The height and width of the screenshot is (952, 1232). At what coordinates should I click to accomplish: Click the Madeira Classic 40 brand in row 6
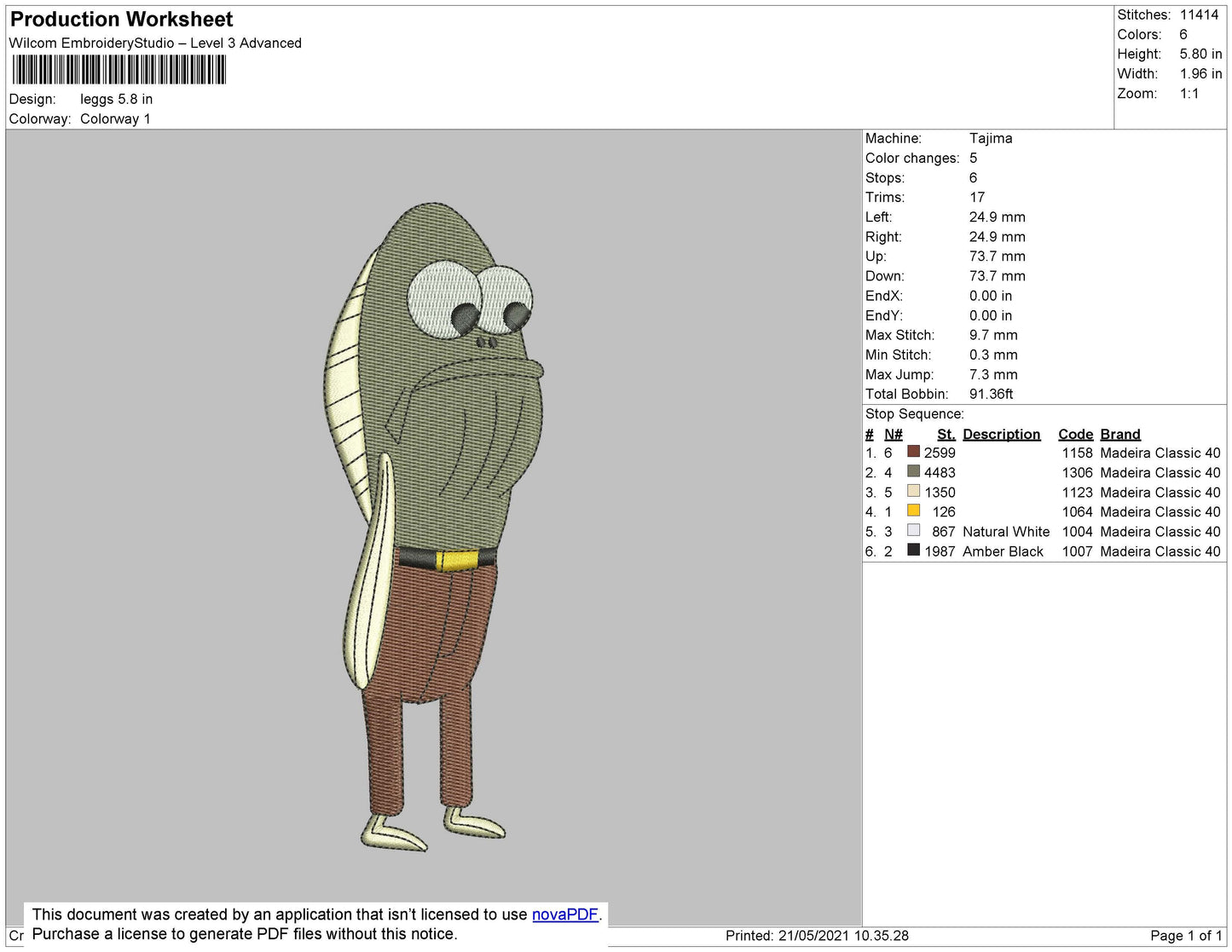[x=1160, y=551]
